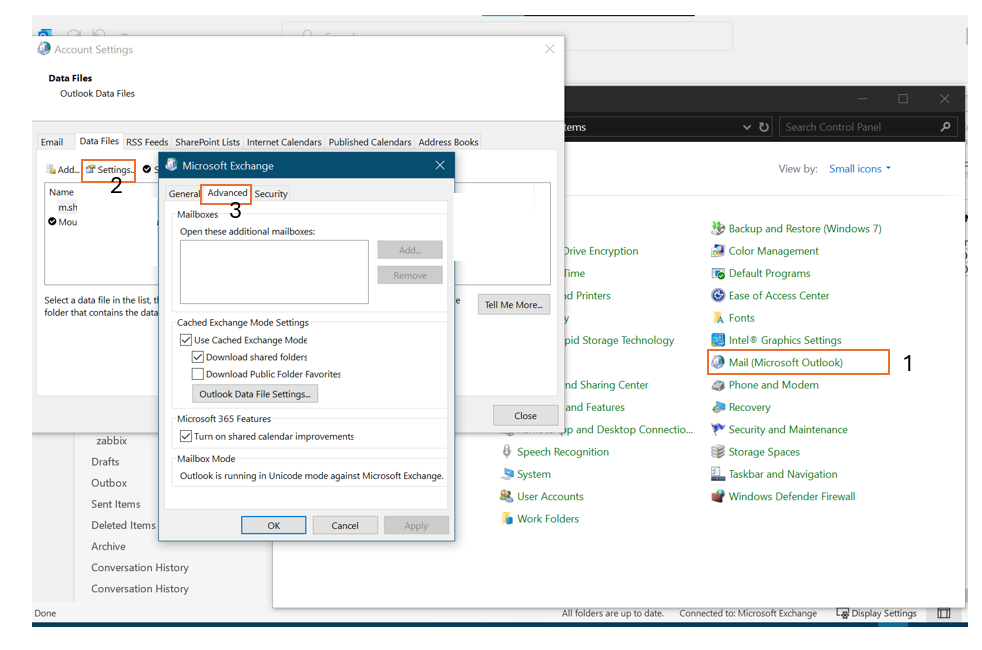The height and width of the screenshot is (650, 982).
Task: Enable Download Public Folder Favorites
Action: [x=198, y=374]
